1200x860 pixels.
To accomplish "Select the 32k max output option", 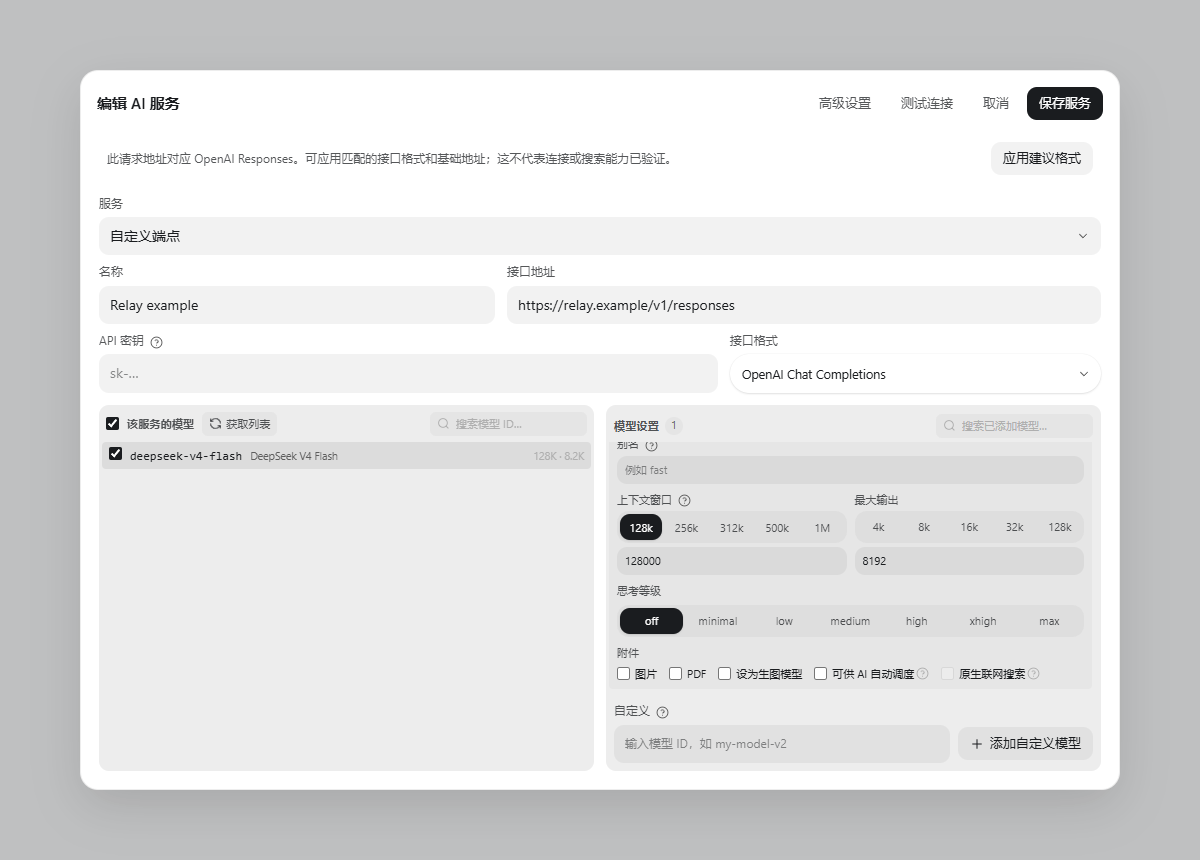I will [1015, 527].
